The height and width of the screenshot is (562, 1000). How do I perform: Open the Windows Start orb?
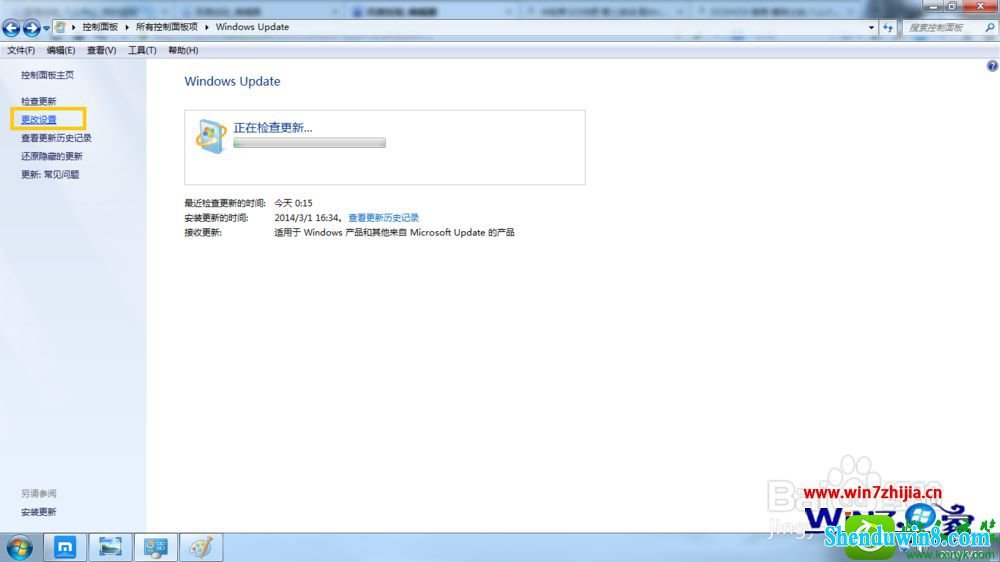20,548
